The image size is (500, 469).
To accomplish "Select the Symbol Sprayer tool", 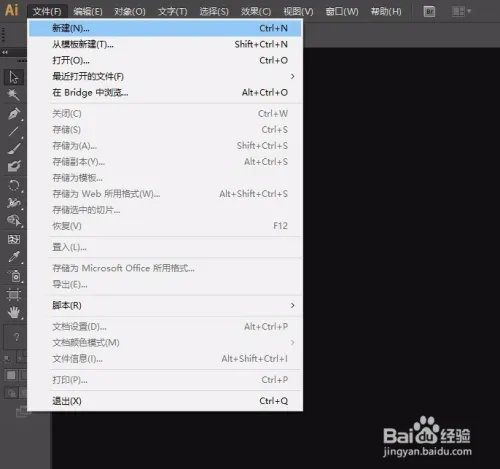I will pyautogui.click(x=14, y=276).
